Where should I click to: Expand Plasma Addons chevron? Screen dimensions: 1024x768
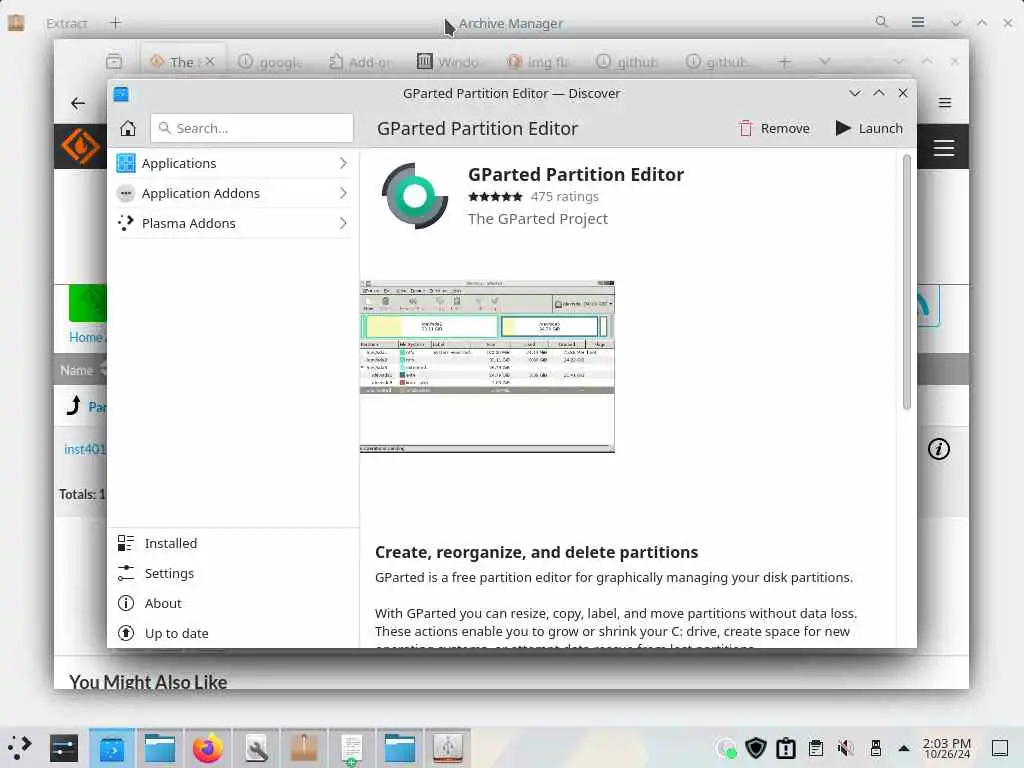click(x=343, y=223)
